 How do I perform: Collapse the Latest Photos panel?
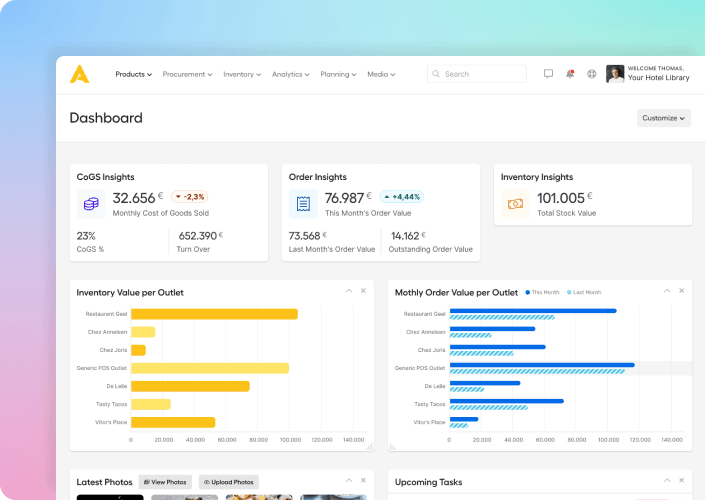tap(349, 481)
